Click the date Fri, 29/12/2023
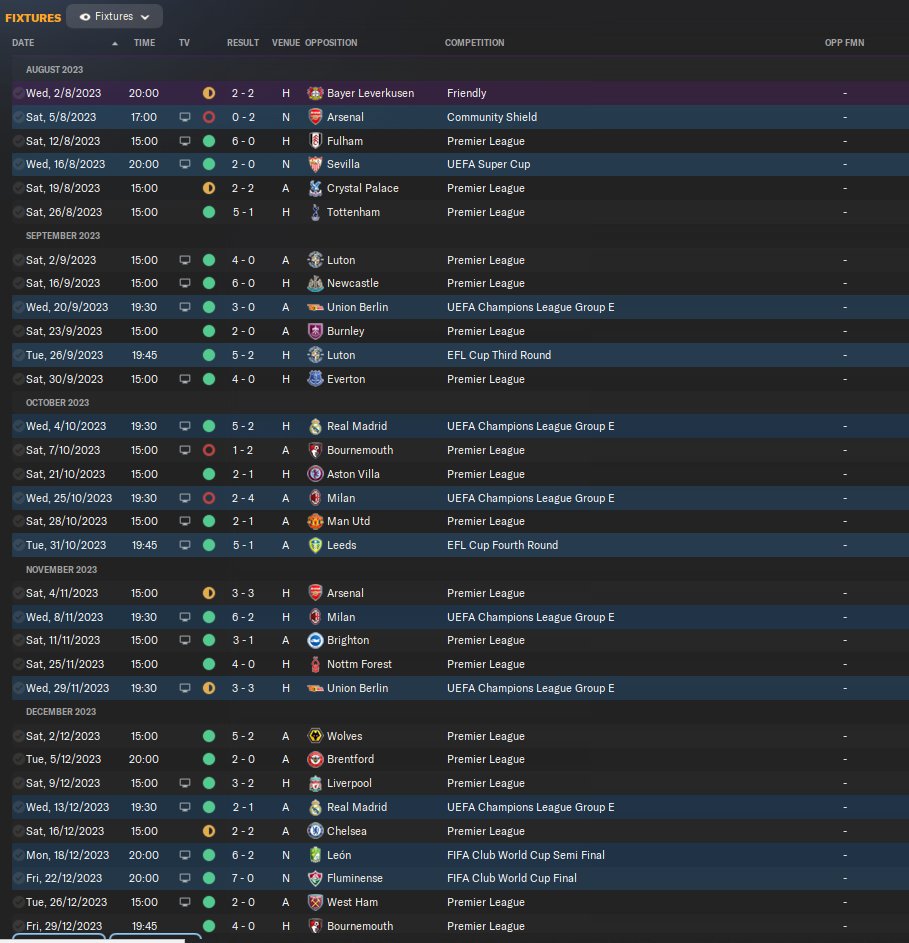Screen dimensions: 909x943 [64, 926]
